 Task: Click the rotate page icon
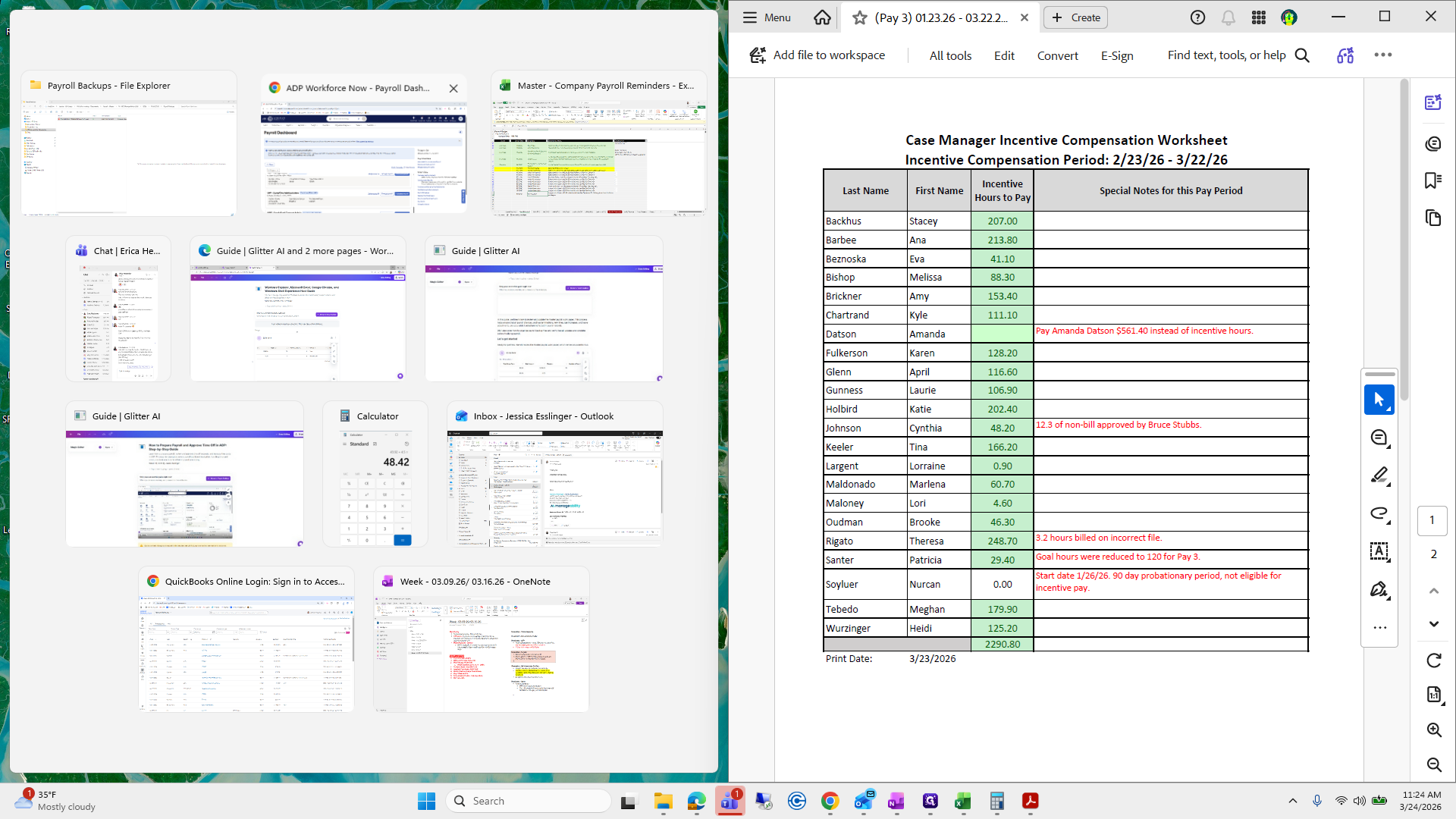(1433, 661)
